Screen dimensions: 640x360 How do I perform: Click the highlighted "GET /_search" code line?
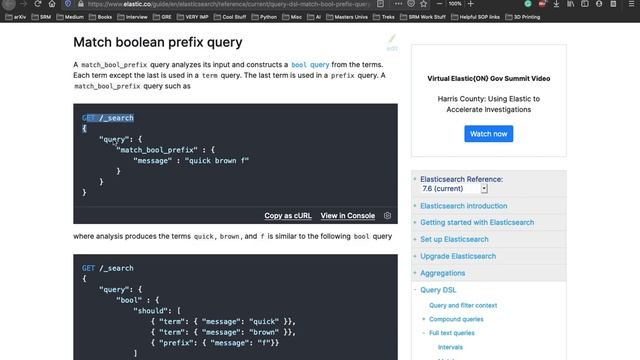pyautogui.click(x=108, y=118)
